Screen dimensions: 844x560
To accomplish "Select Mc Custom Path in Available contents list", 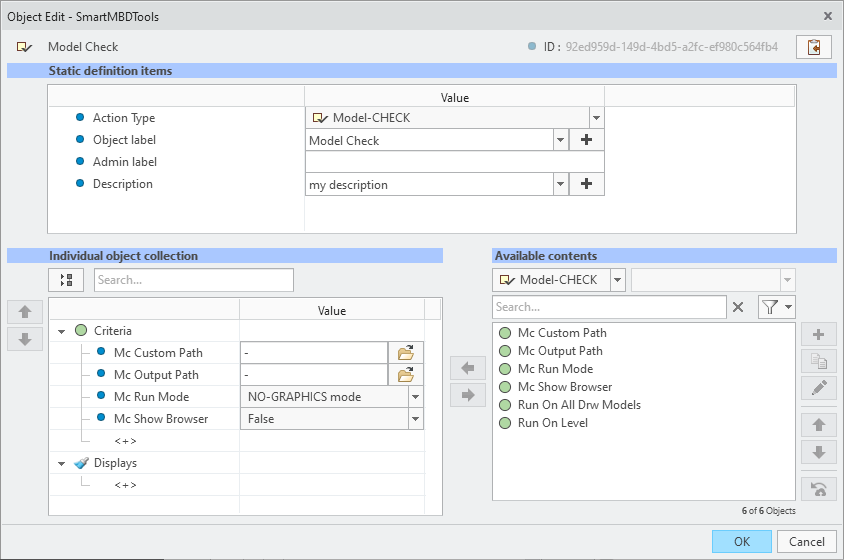I will tap(562, 333).
